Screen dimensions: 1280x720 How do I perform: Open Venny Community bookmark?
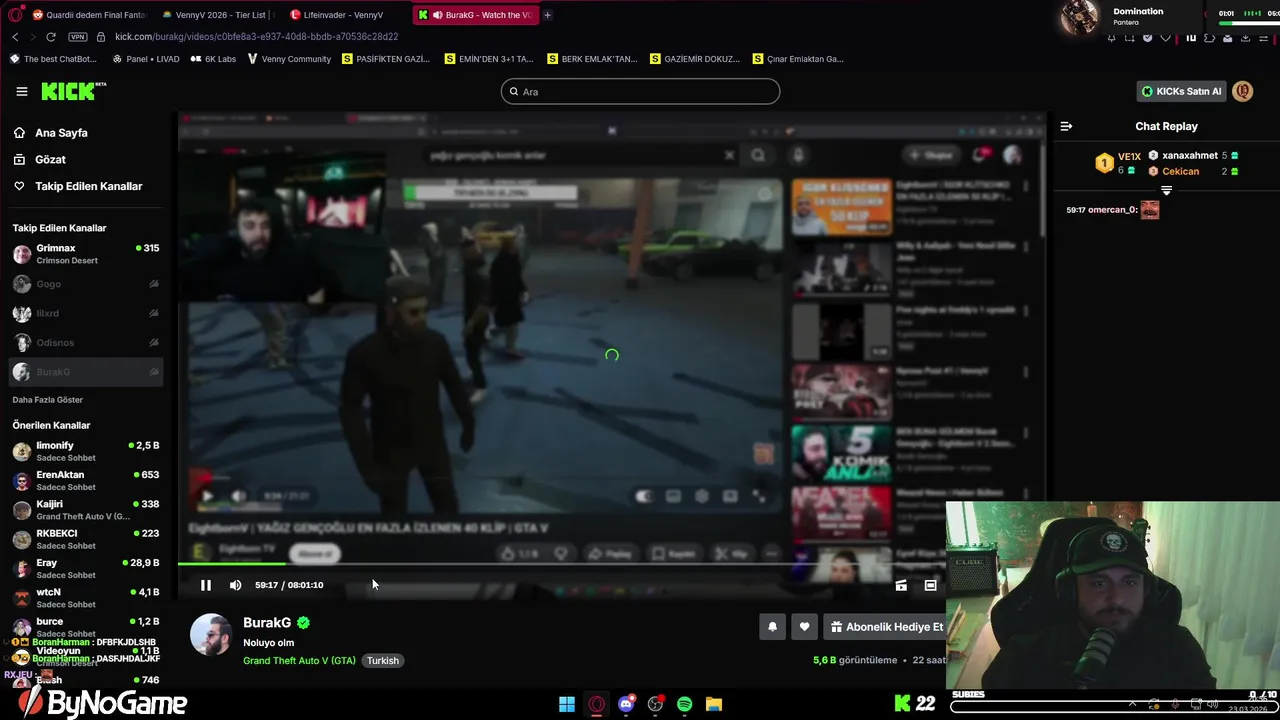tap(289, 59)
